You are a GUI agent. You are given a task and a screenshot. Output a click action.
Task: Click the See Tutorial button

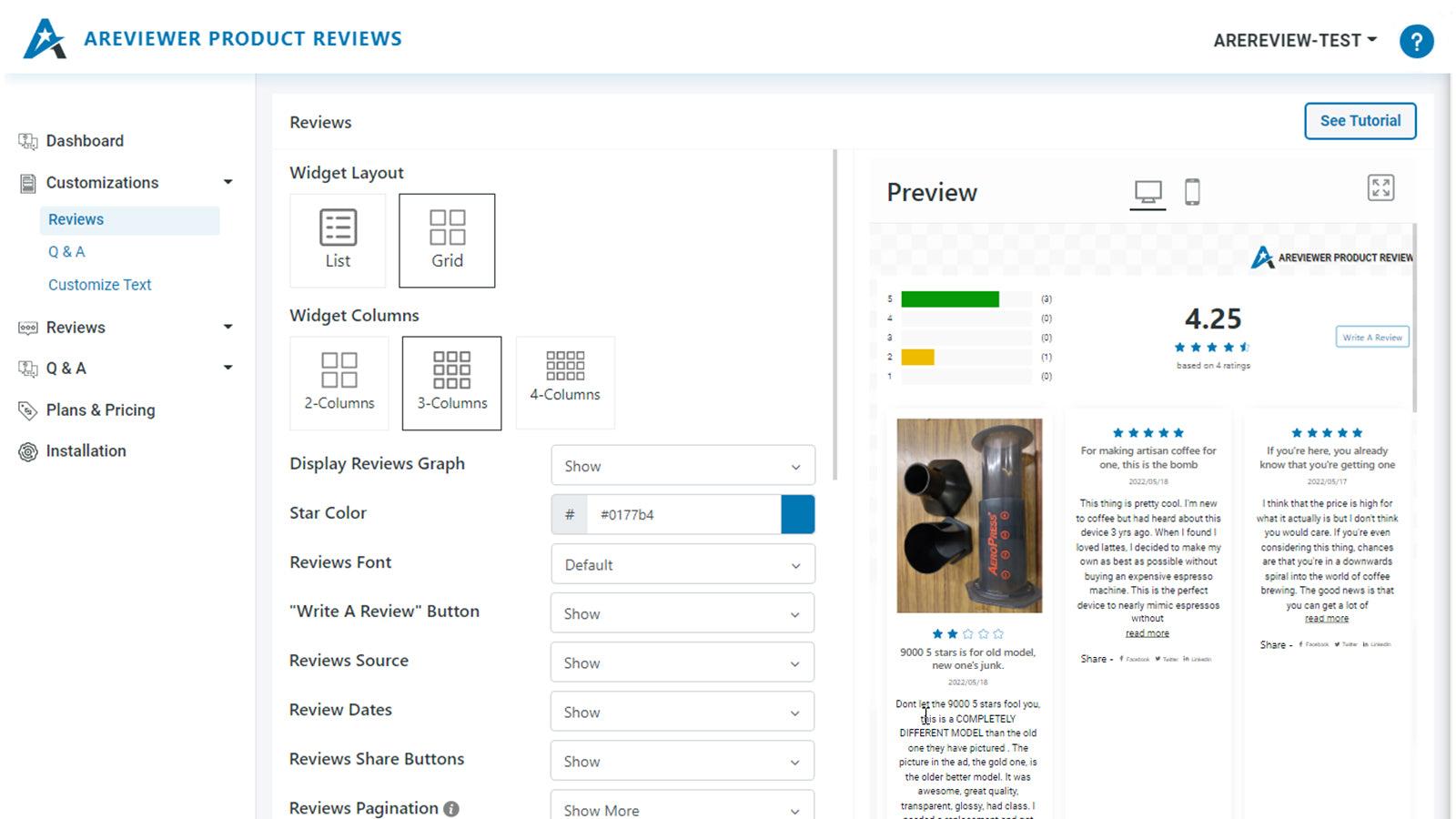tap(1360, 120)
